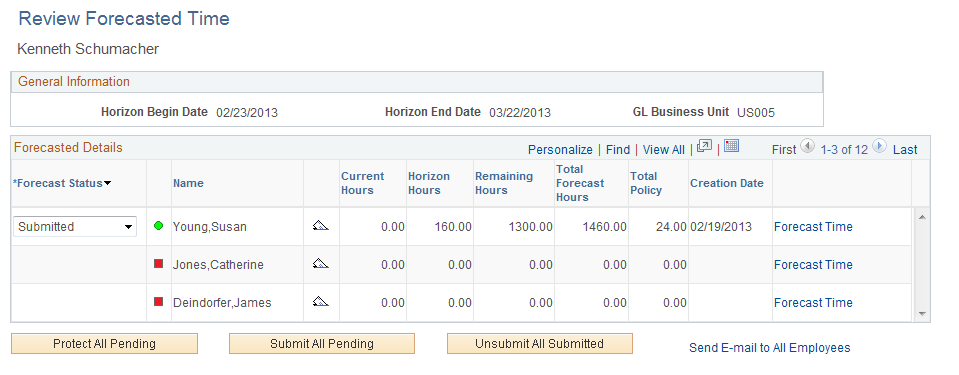Click red status square for Jones,Catherine

point(159,264)
